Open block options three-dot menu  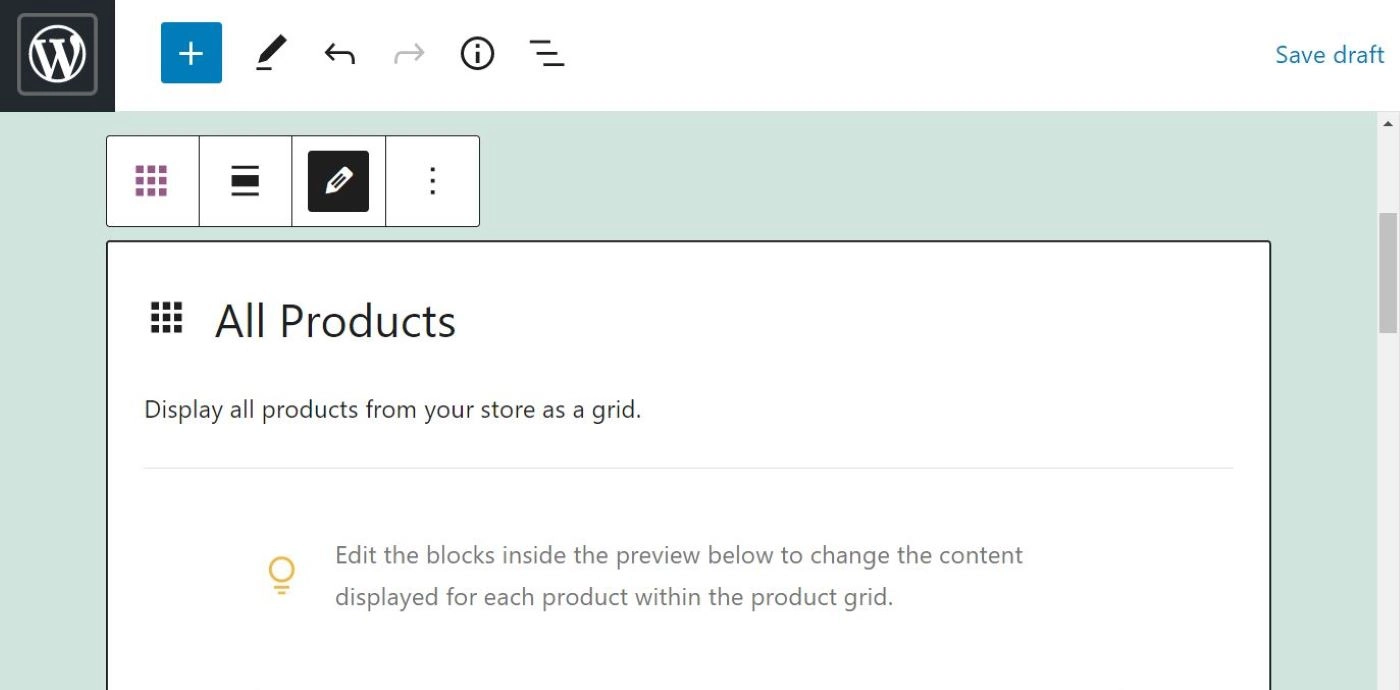point(432,181)
